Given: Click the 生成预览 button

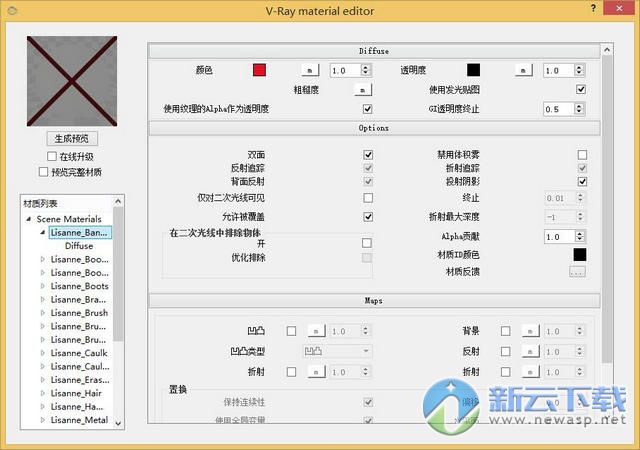Looking at the screenshot, I should (72, 138).
